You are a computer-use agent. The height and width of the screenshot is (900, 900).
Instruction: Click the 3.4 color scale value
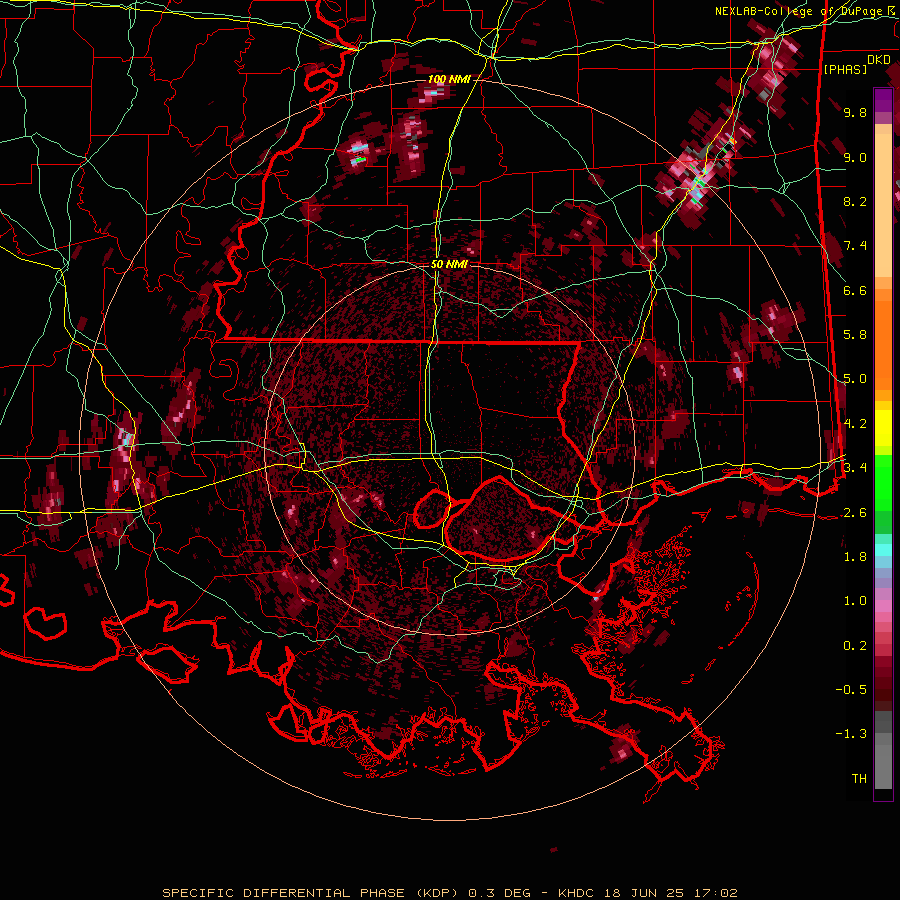pyautogui.click(x=855, y=468)
